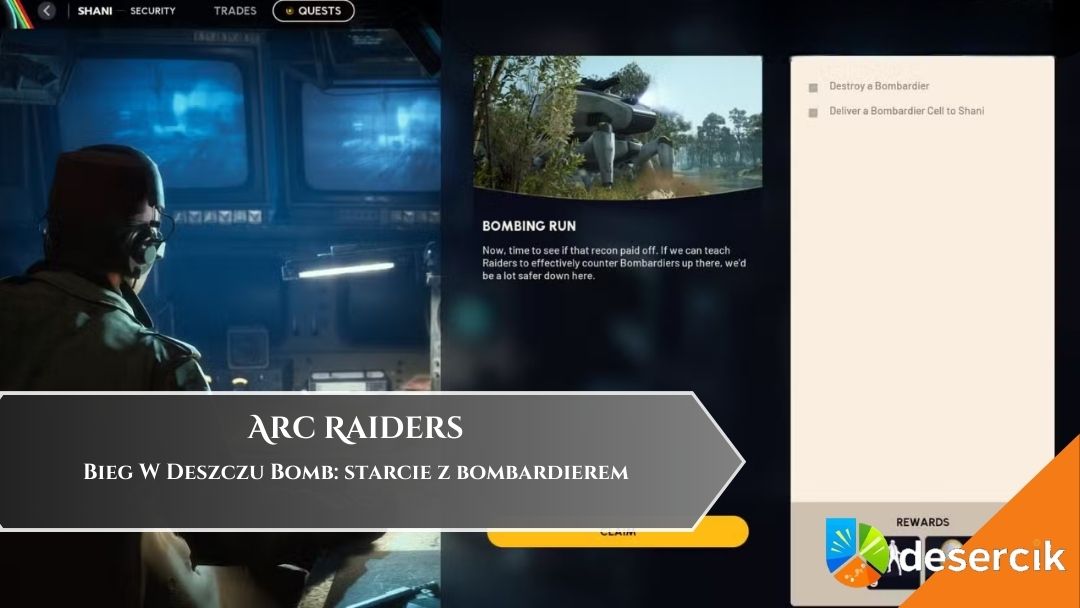Click the Arc Raiders banner title
The height and width of the screenshot is (608, 1080).
click(x=355, y=429)
